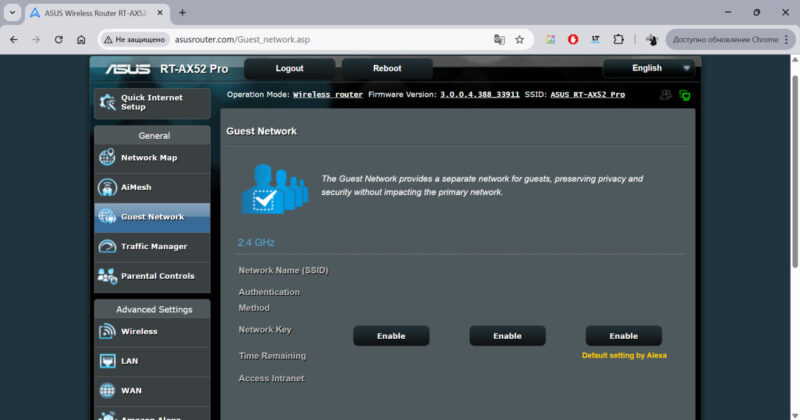Open LAN settings menu item
This screenshot has width=800, height=420.
pos(152,361)
